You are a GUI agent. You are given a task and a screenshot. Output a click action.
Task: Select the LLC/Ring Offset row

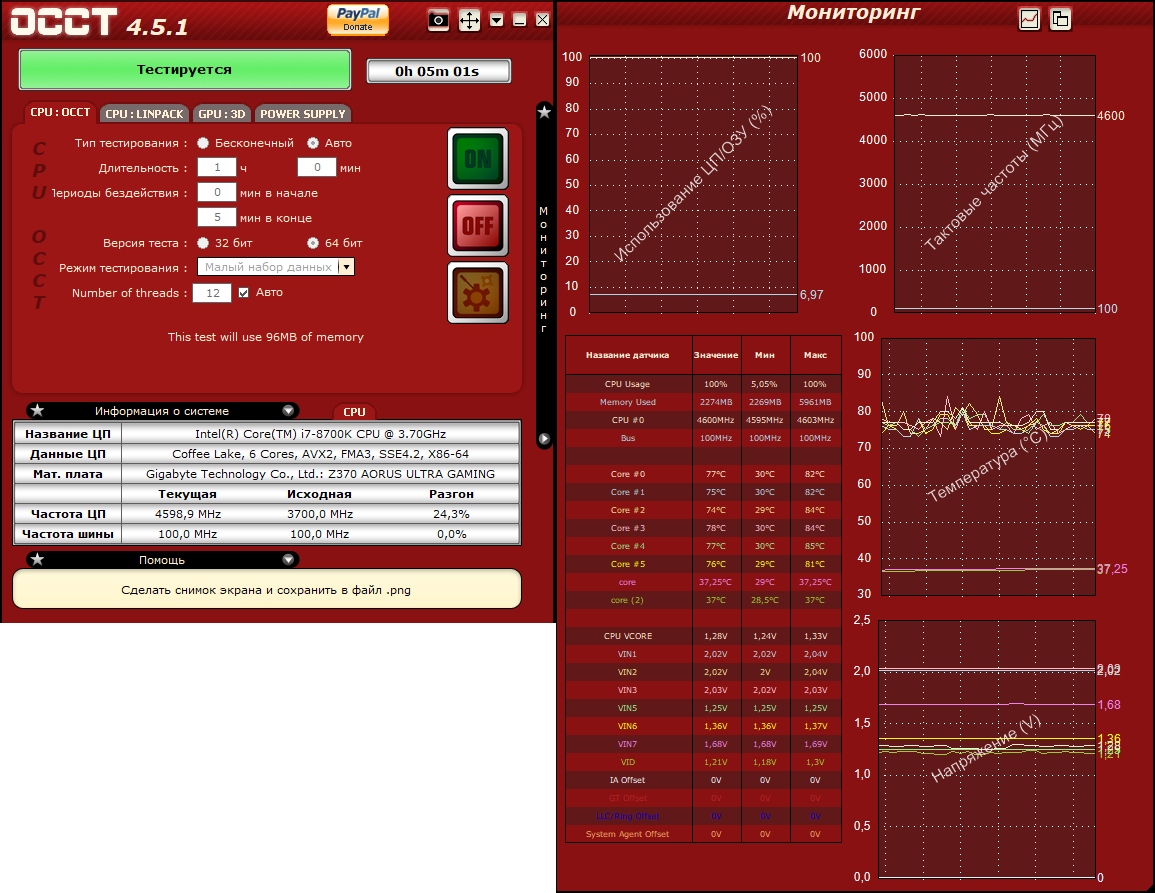(703, 816)
